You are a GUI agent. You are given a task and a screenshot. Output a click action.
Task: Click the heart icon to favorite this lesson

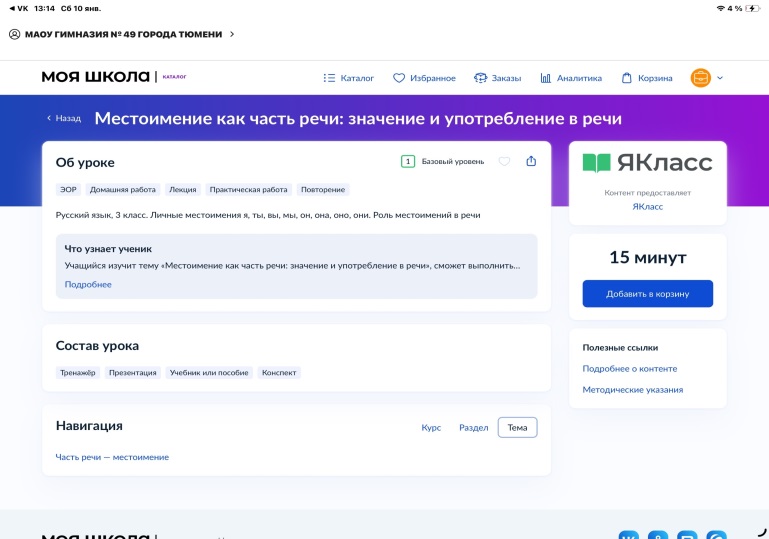click(504, 161)
